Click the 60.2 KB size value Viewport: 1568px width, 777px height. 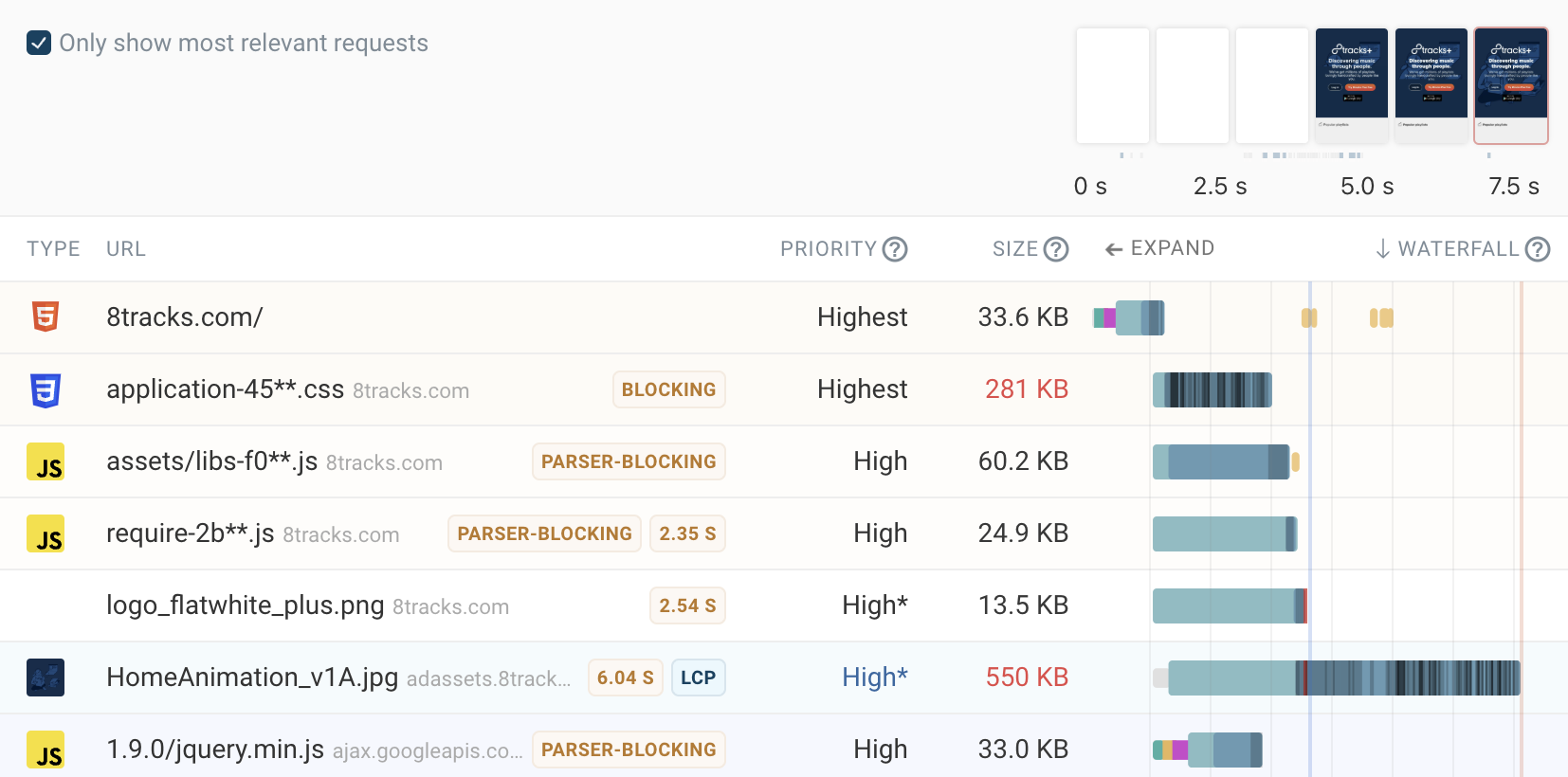click(x=1023, y=461)
